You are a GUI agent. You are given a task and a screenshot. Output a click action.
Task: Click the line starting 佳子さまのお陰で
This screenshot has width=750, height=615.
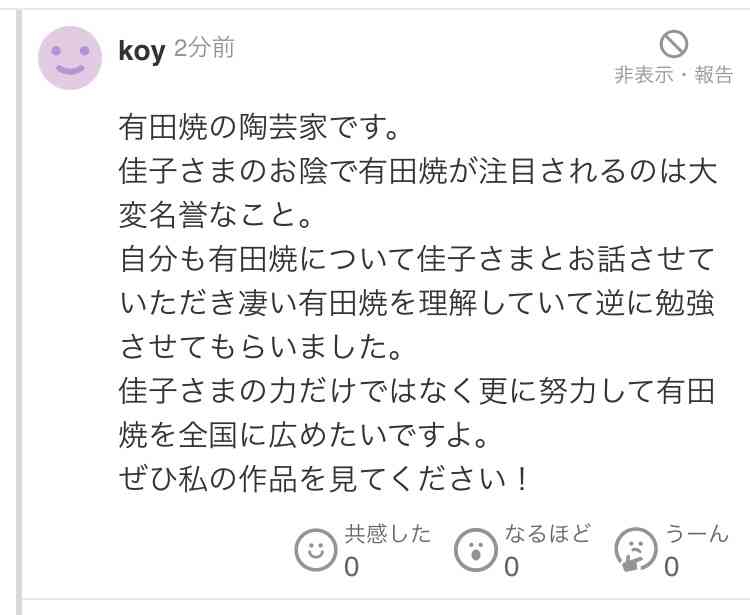418,171
